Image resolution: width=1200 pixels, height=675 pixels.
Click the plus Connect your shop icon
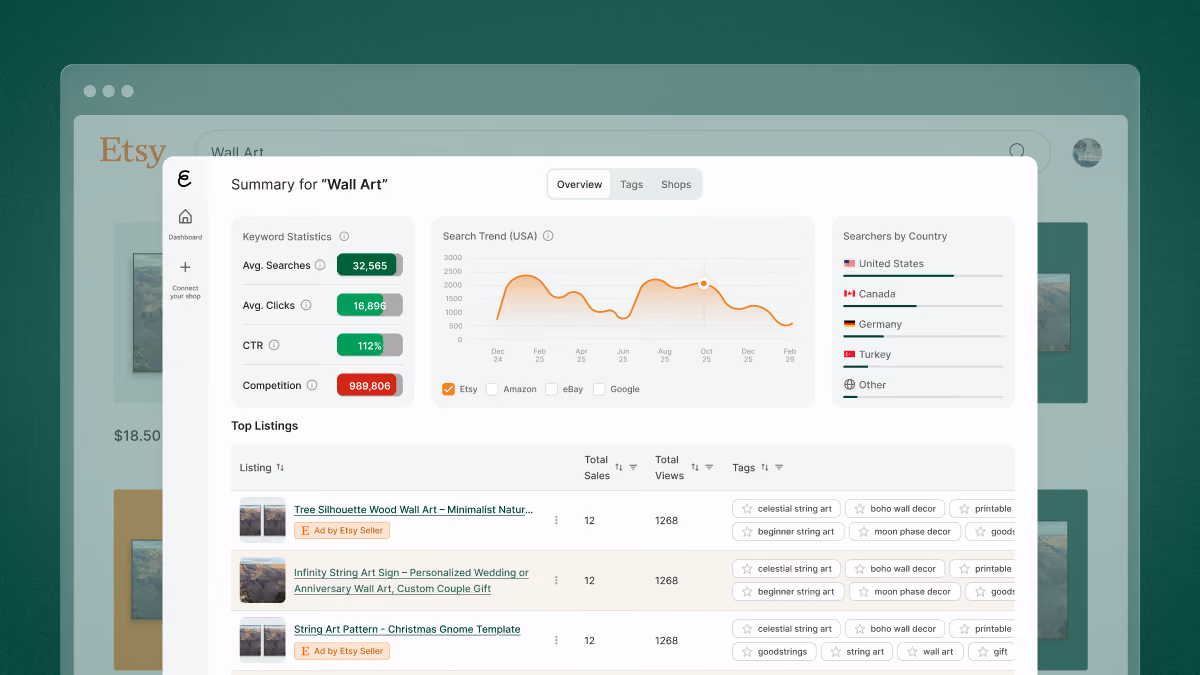[x=185, y=267]
